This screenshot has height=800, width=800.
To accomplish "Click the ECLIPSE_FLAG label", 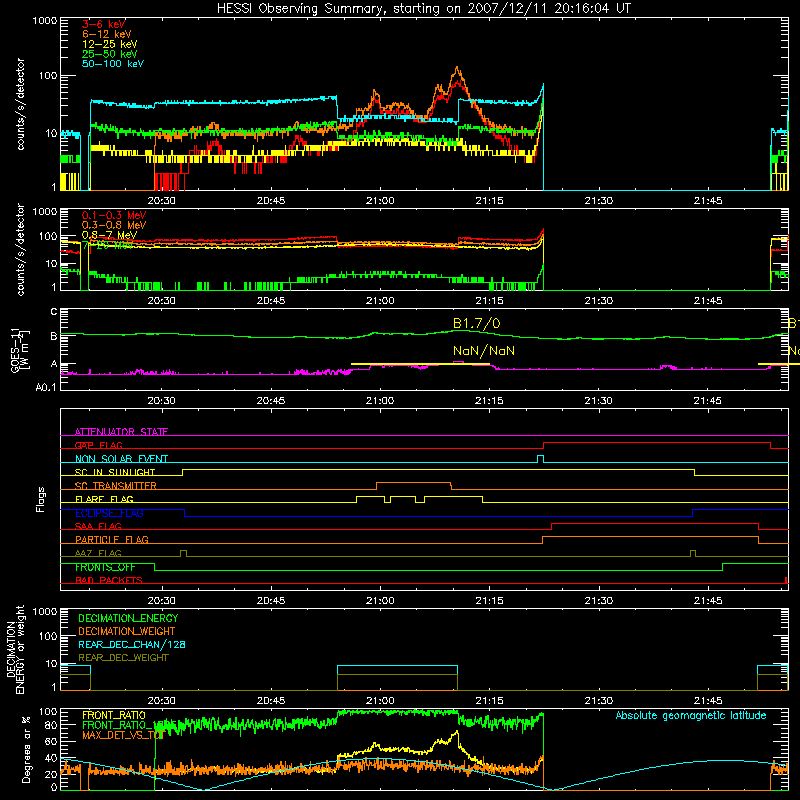I will (109, 513).
